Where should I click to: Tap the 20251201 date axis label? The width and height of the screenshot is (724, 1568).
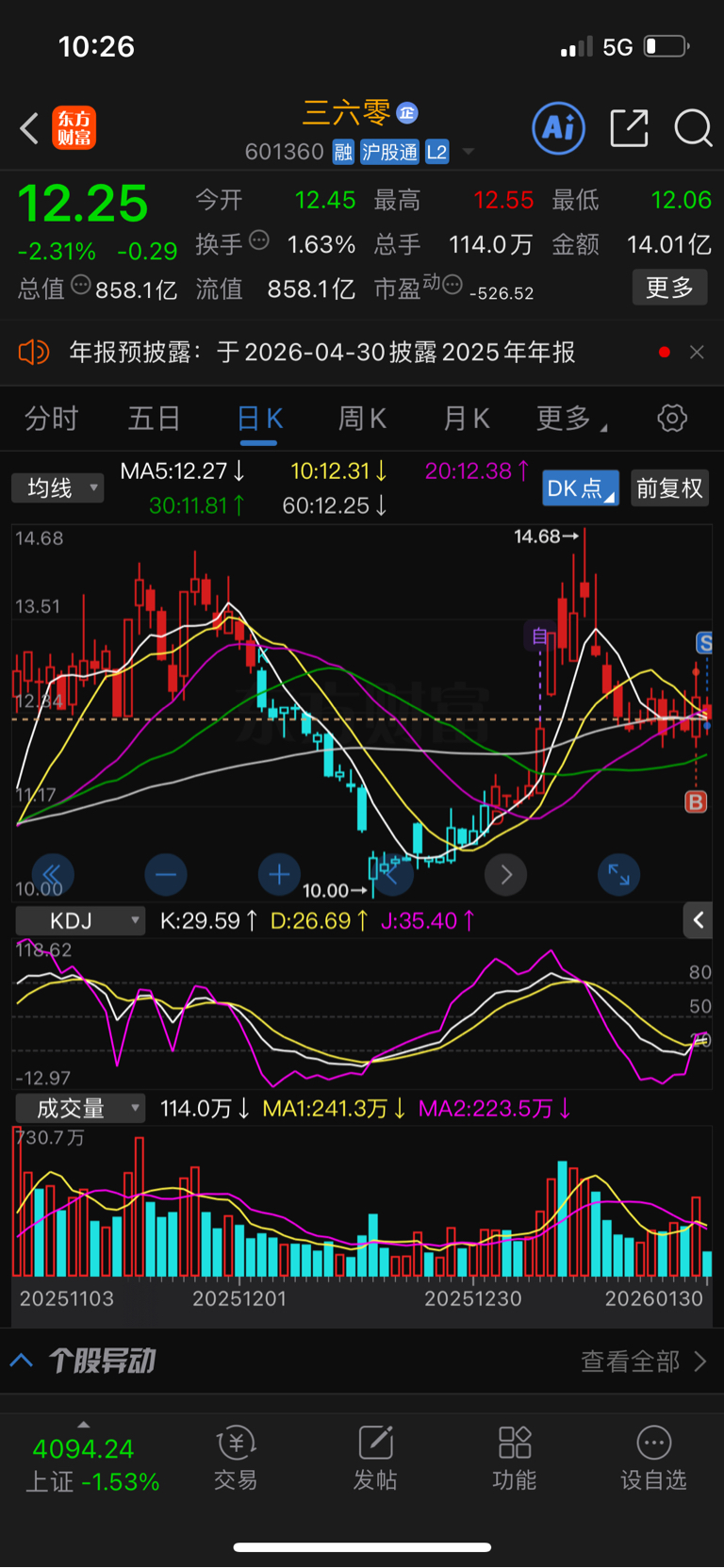point(239,1298)
